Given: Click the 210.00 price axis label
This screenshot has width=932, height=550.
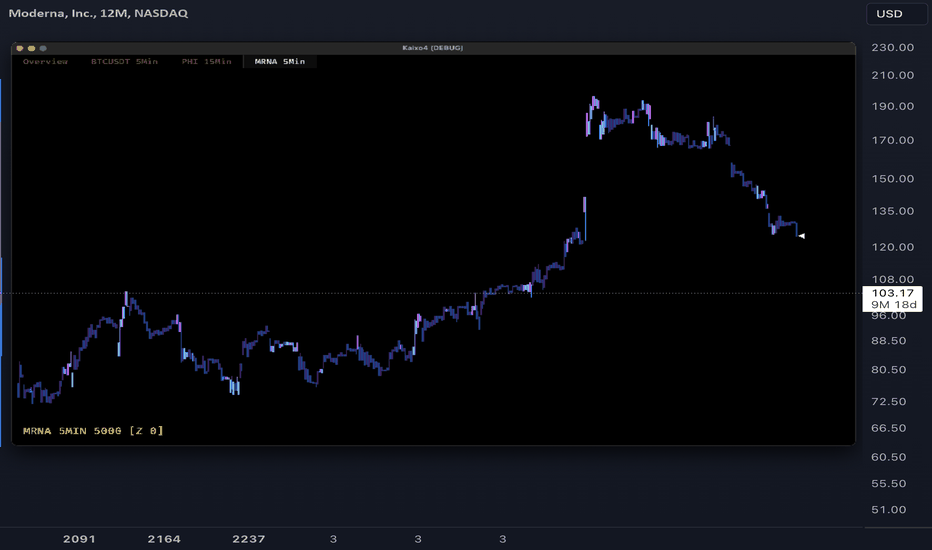Looking at the screenshot, I should tap(892, 75).
